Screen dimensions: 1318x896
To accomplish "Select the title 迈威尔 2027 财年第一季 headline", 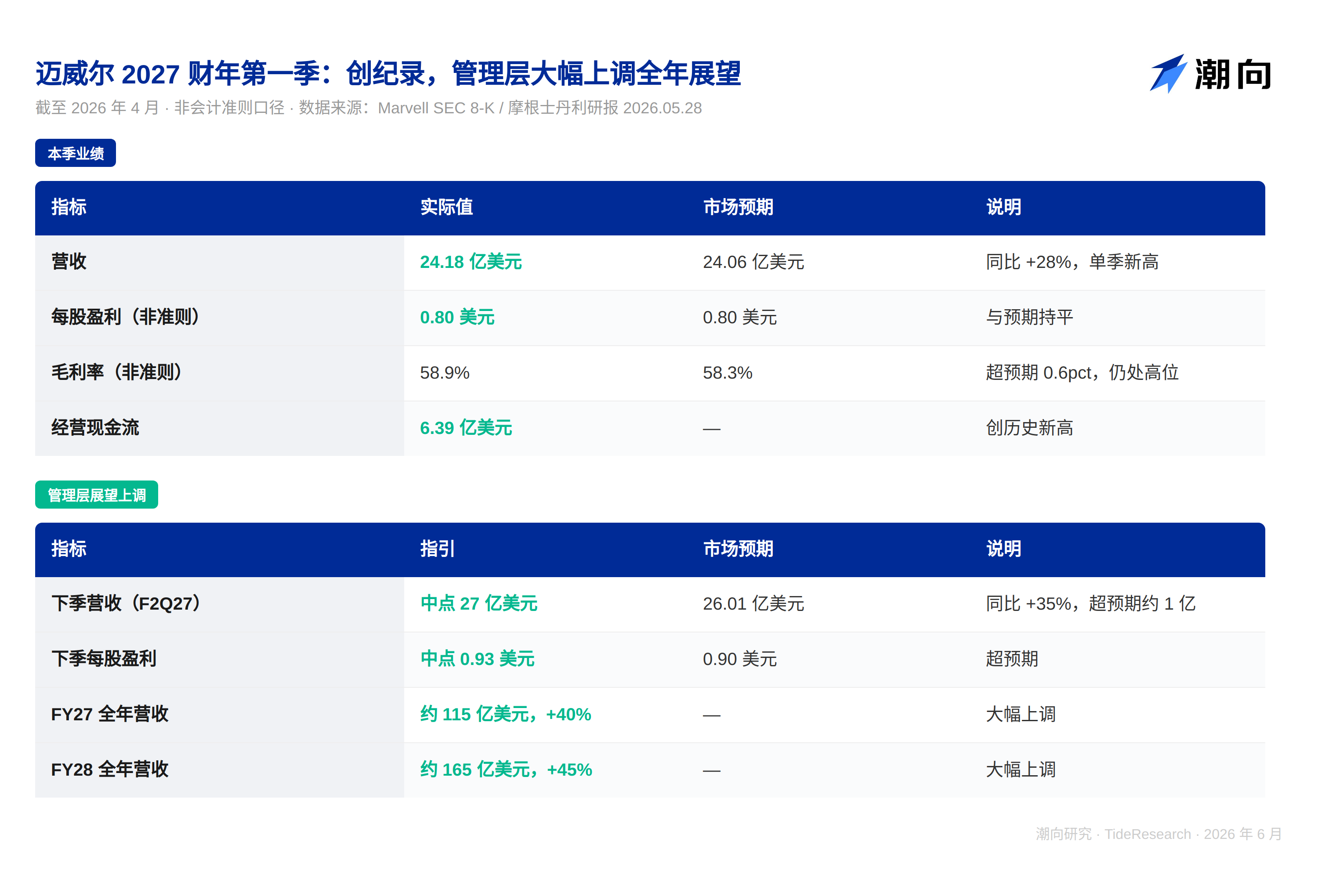I will coord(388,74).
